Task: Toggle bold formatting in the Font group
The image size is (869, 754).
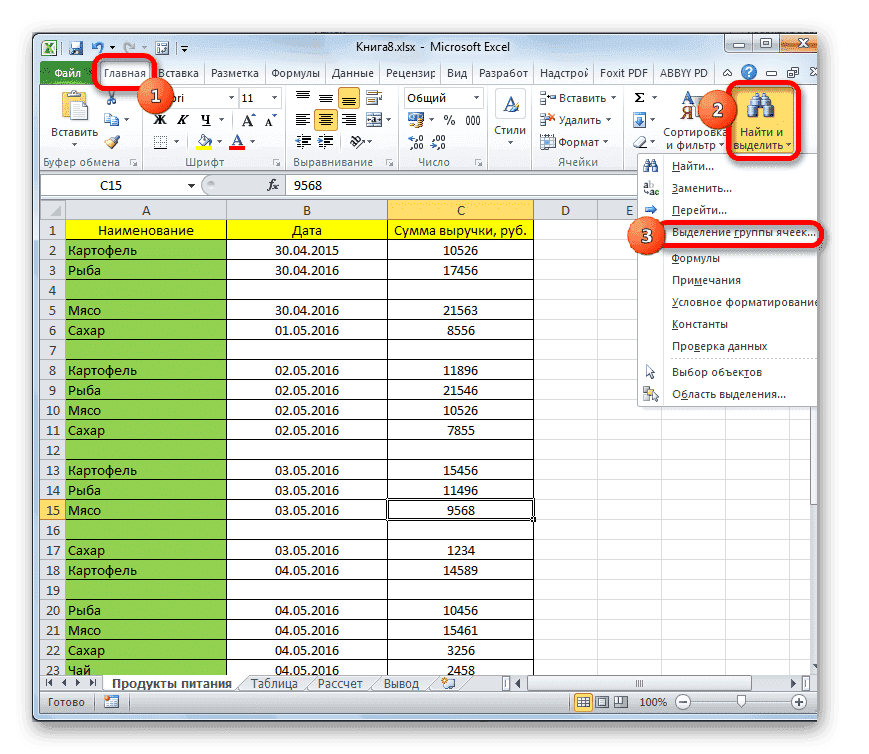Action: coord(160,120)
